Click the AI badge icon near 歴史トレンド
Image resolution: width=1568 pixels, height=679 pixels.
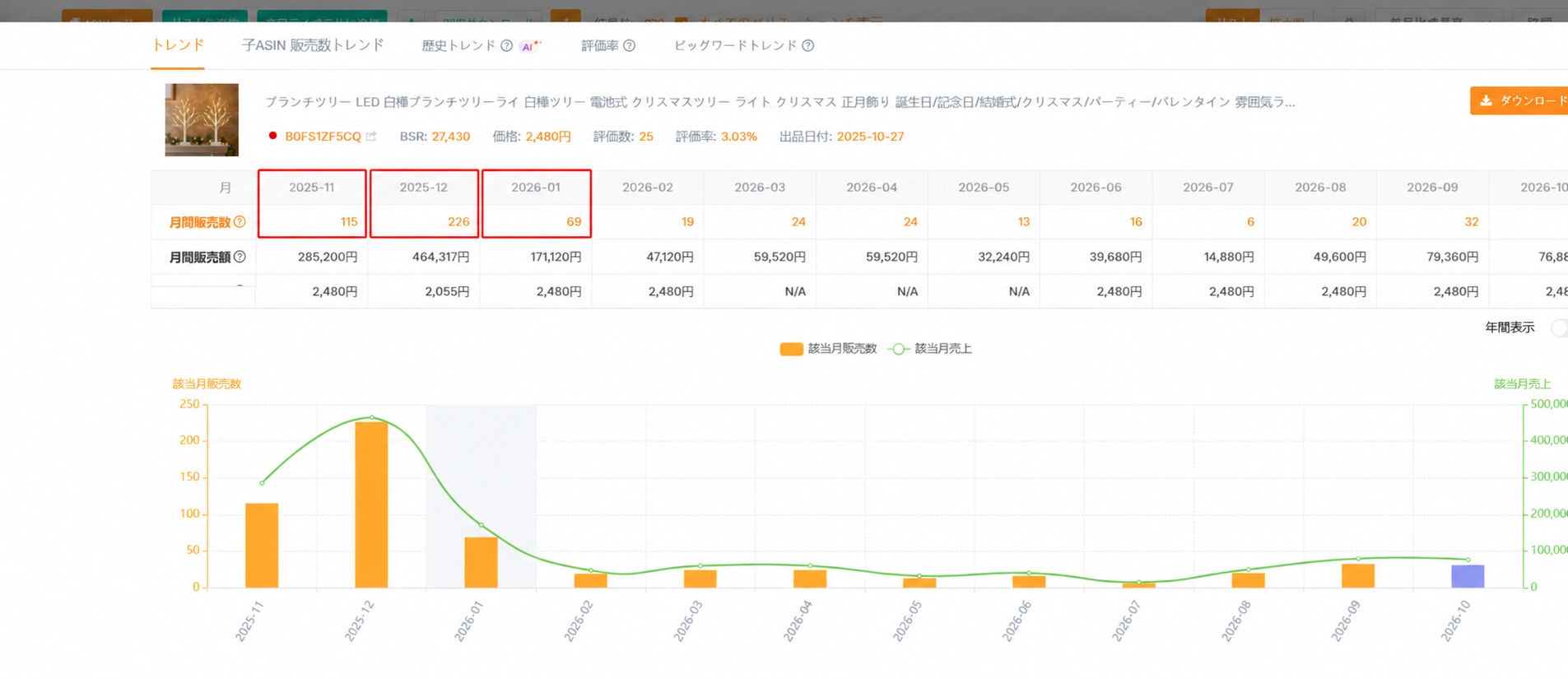530,46
